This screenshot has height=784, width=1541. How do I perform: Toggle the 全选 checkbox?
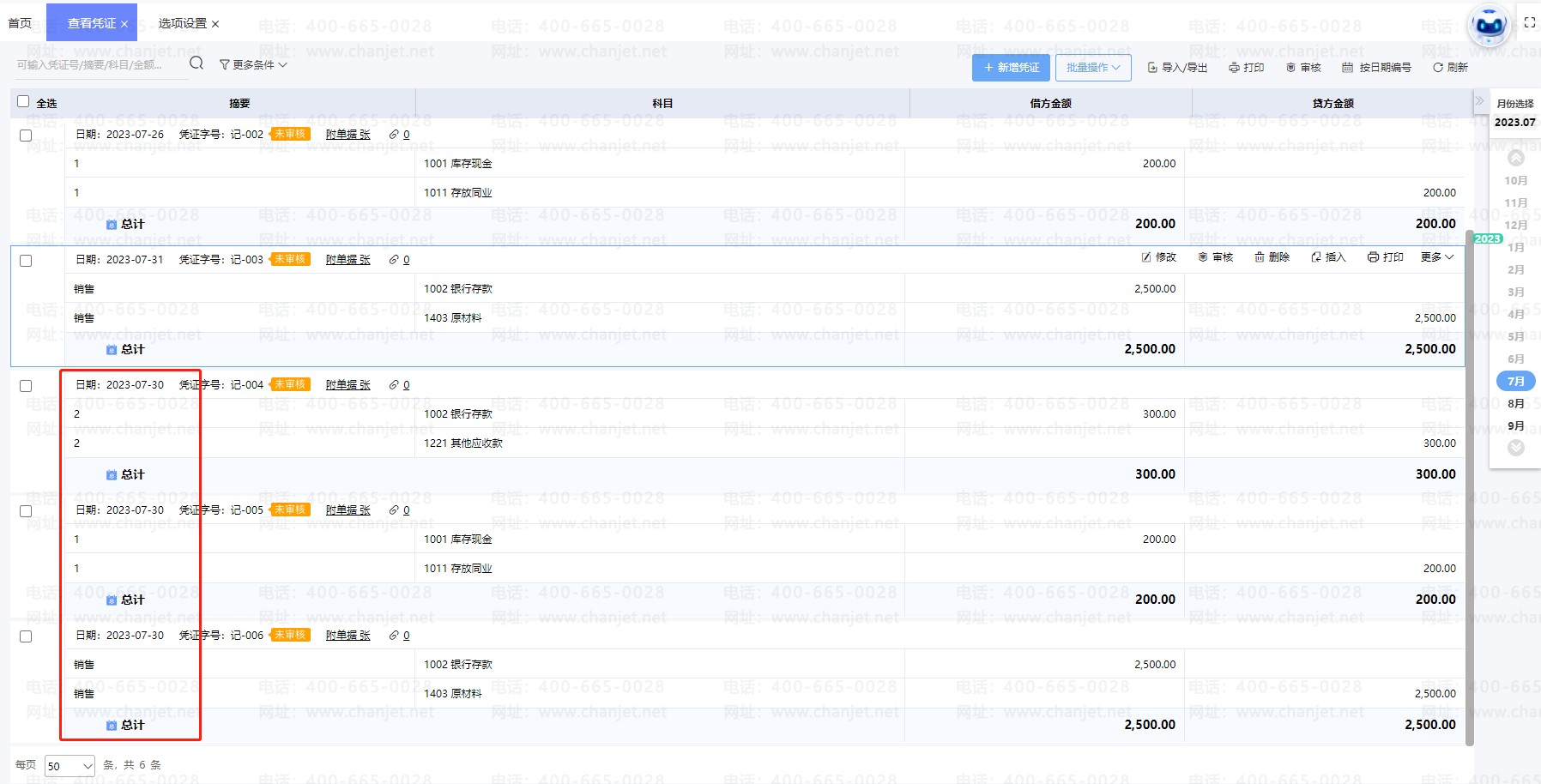(23, 102)
